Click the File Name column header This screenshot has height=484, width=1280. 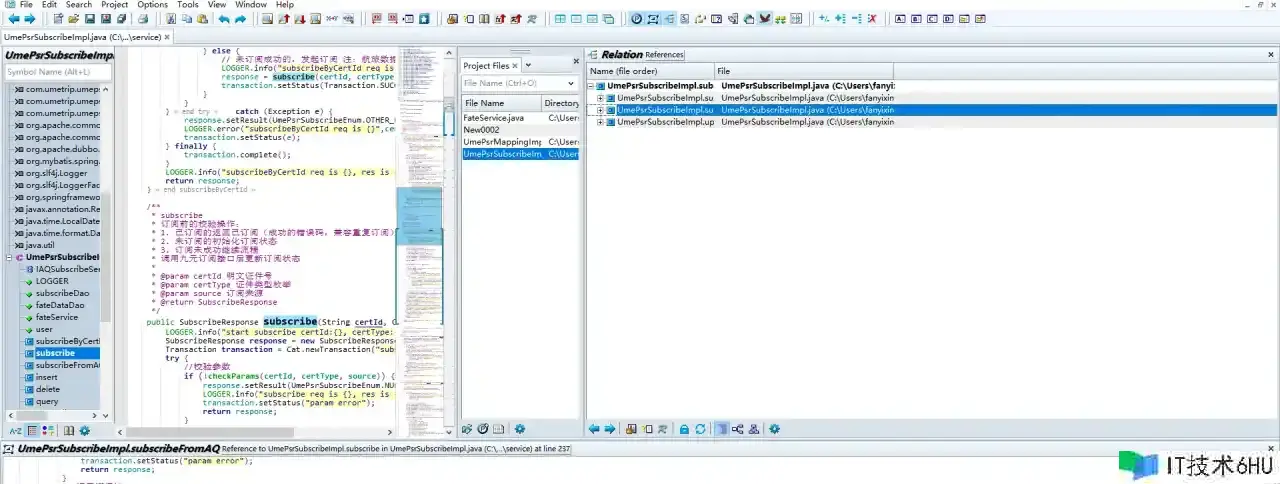coord(500,103)
